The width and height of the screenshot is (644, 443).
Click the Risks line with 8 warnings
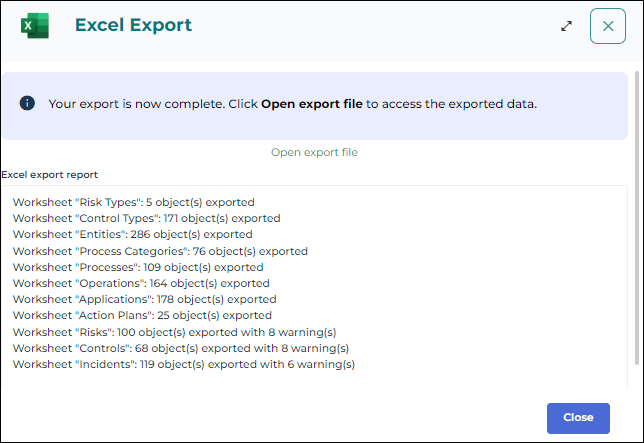tap(174, 332)
